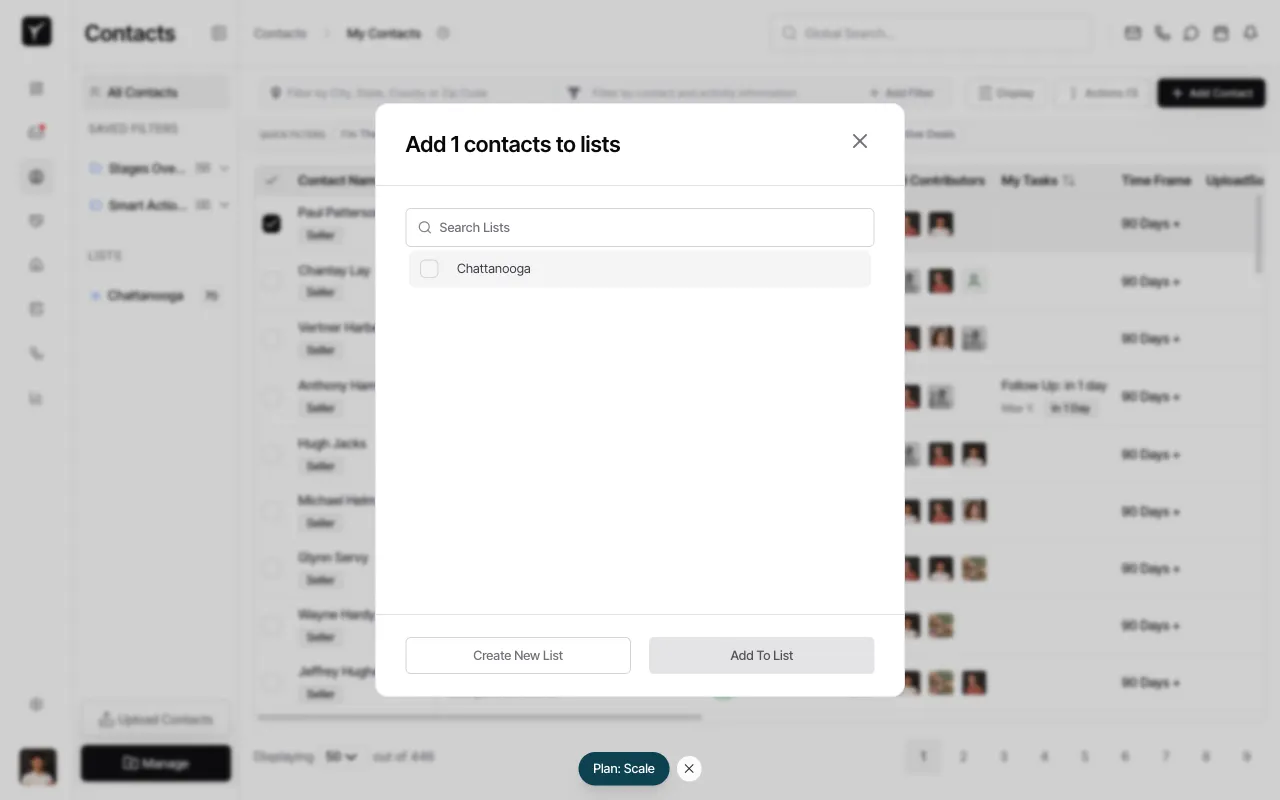
Task: Open the notifications bell in the top bar
Action: (x=1250, y=33)
